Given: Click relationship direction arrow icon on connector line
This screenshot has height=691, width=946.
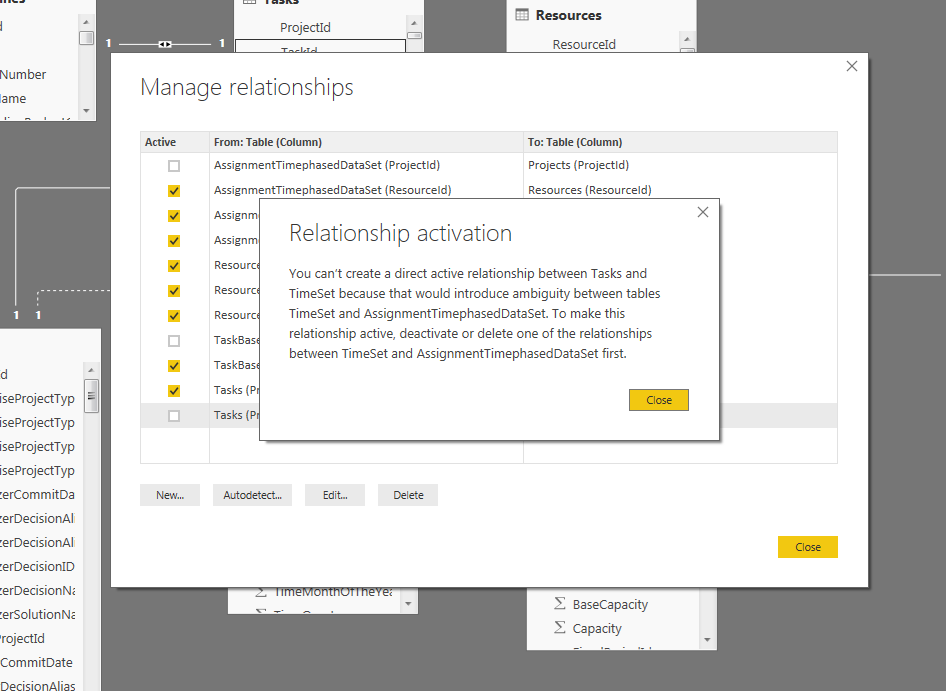Looking at the screenshot, I should click(165, 44).
